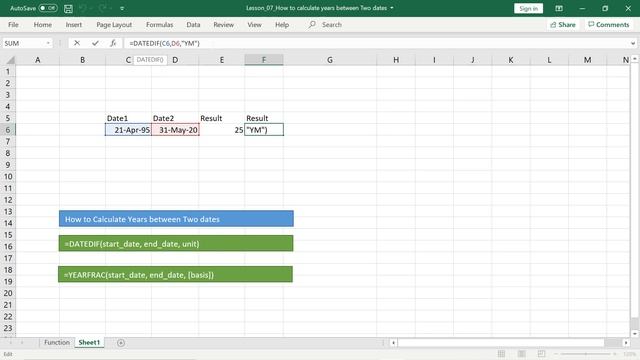Image resolution: width=640 pixels, height=360 pixels.
Task: Select the Sheet1 sheet tab
Action: [89, 342]
